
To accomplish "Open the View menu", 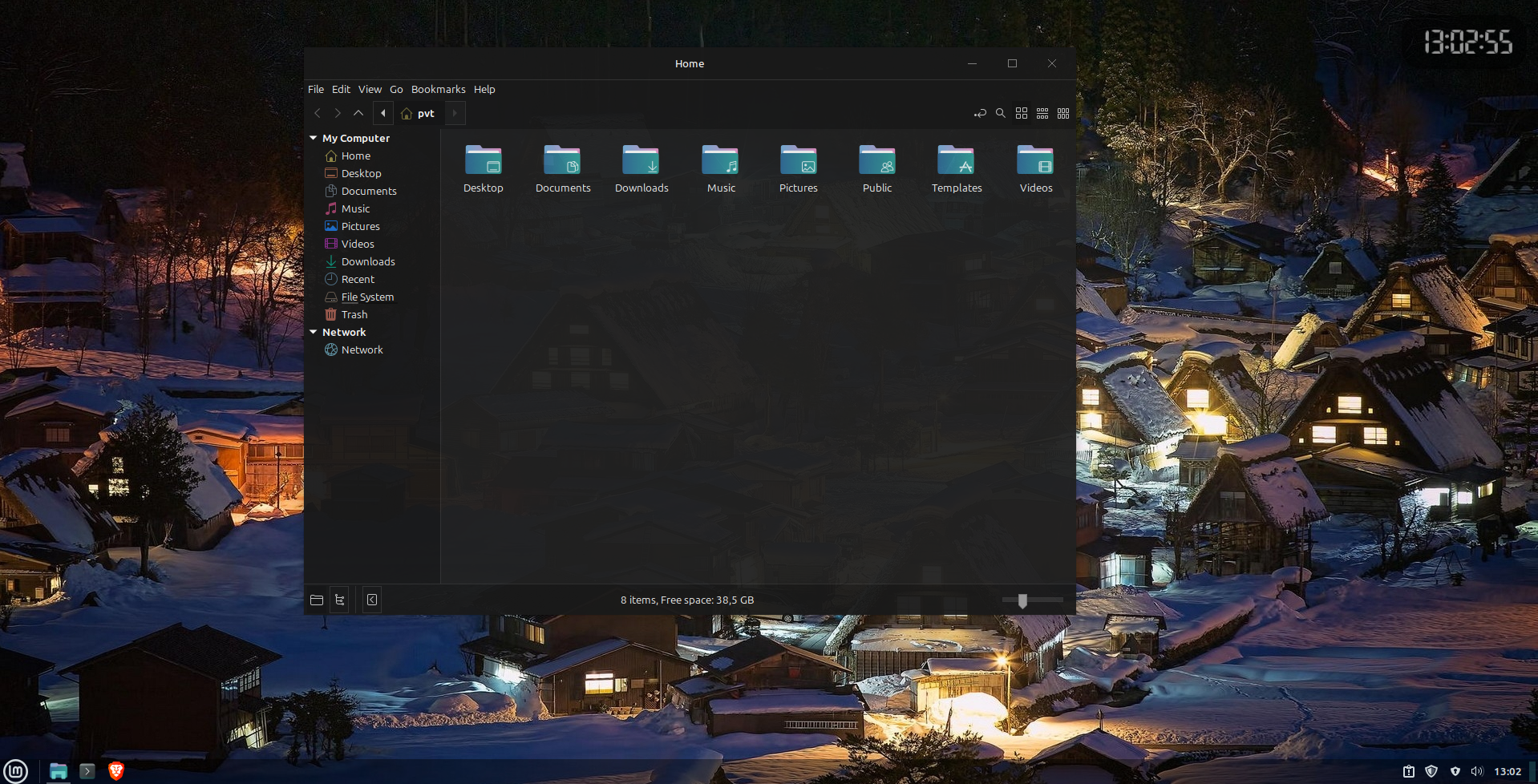I will 370,89.
